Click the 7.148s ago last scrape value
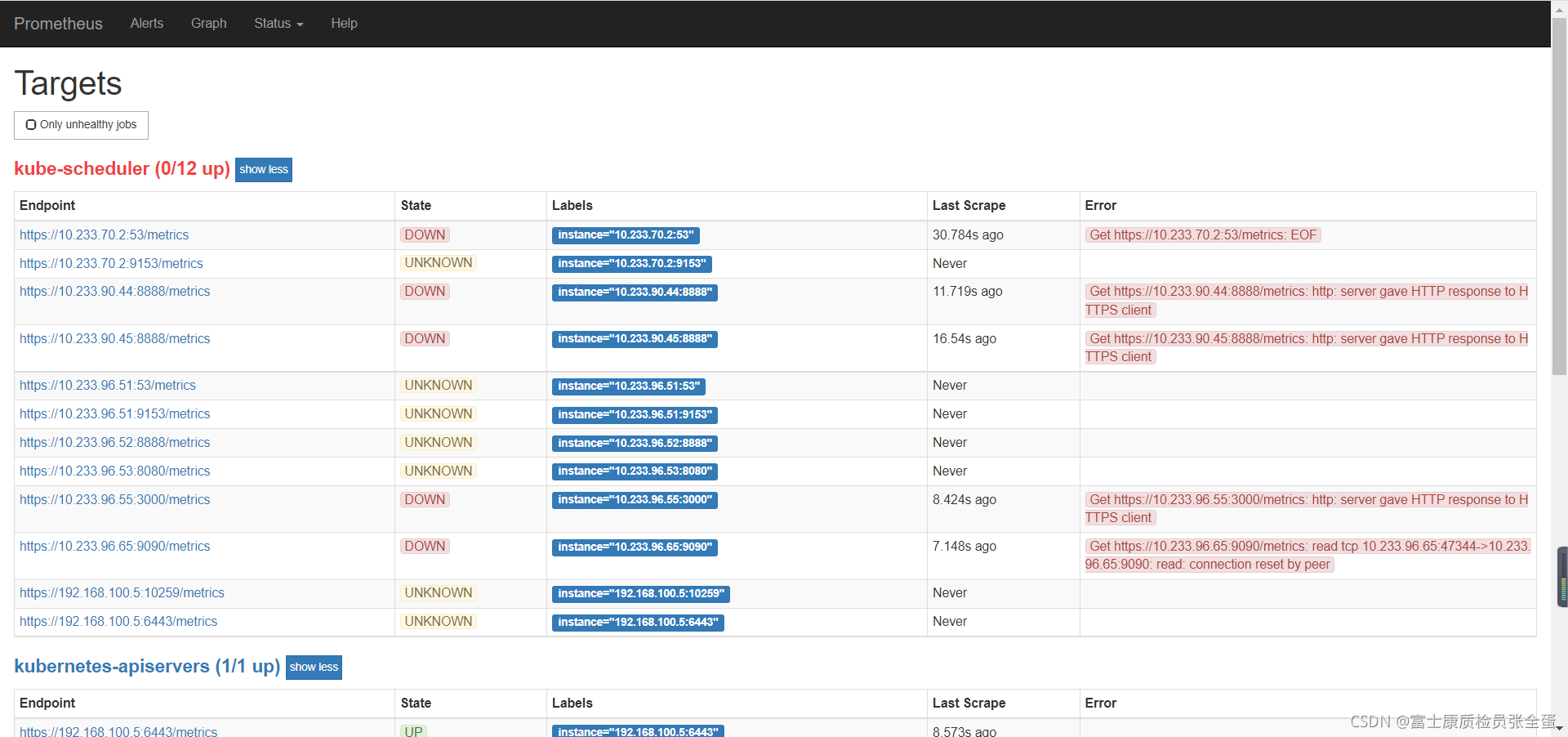This screenshot has width=1568, height=737. coord(964,547)
